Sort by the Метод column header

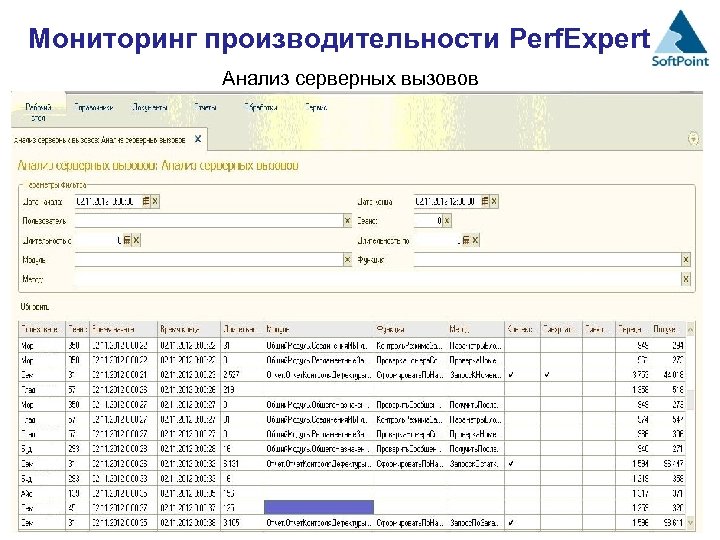(476, 329)
